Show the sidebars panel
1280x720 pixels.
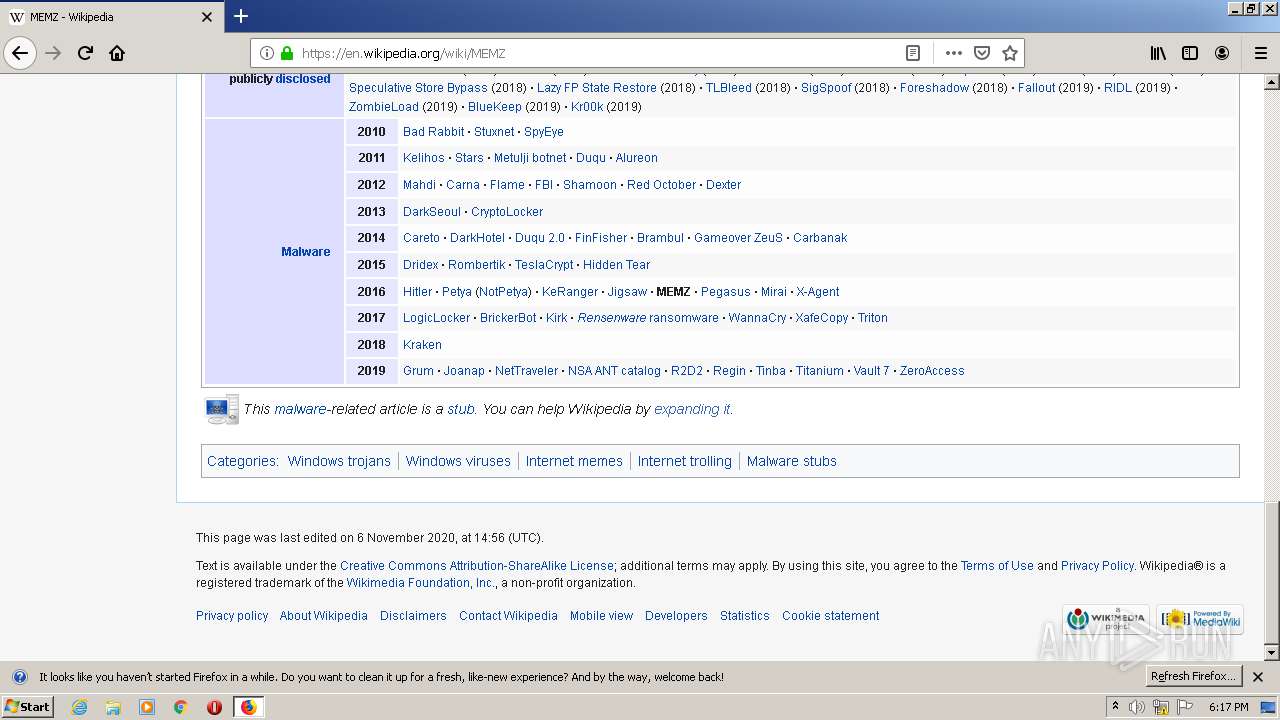tap(1190, 53)
